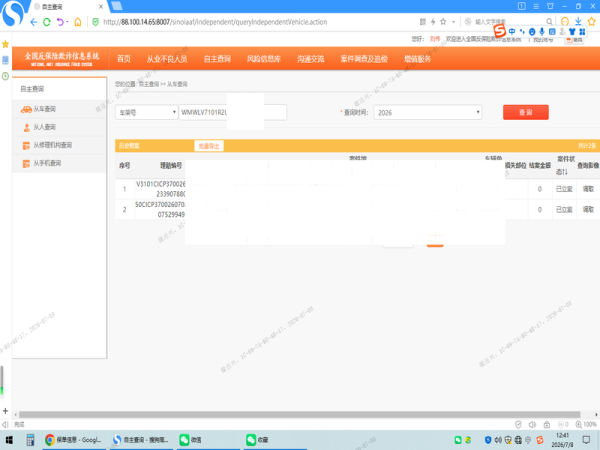The image size is (600, 450).
Task: Click the VIN input field starting WMWLV7101R2L
Action: point(233,112)
